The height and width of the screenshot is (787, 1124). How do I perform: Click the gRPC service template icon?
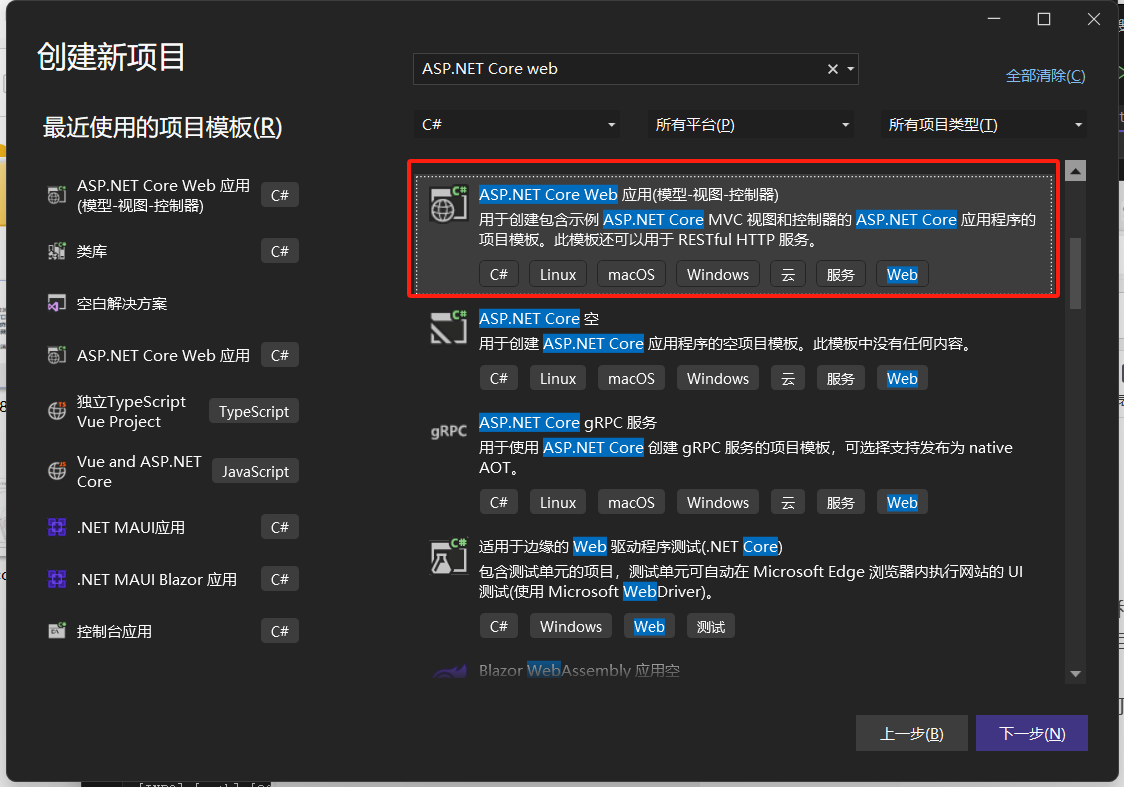click(449, 431)
